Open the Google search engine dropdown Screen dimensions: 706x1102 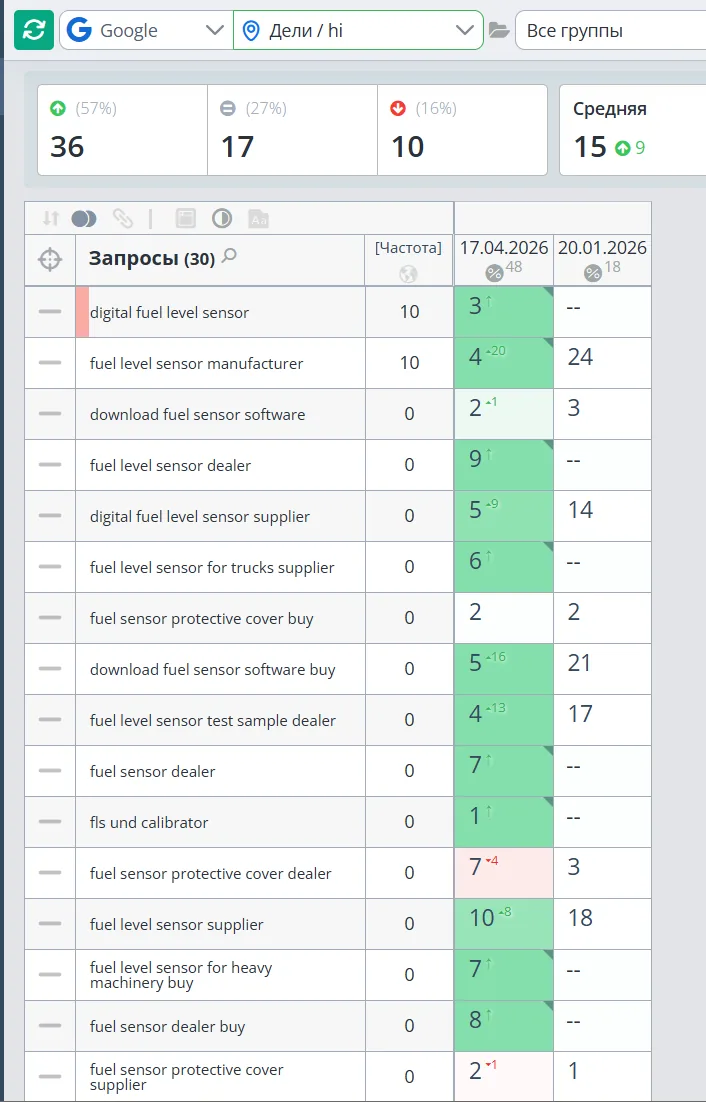point(146,30)
